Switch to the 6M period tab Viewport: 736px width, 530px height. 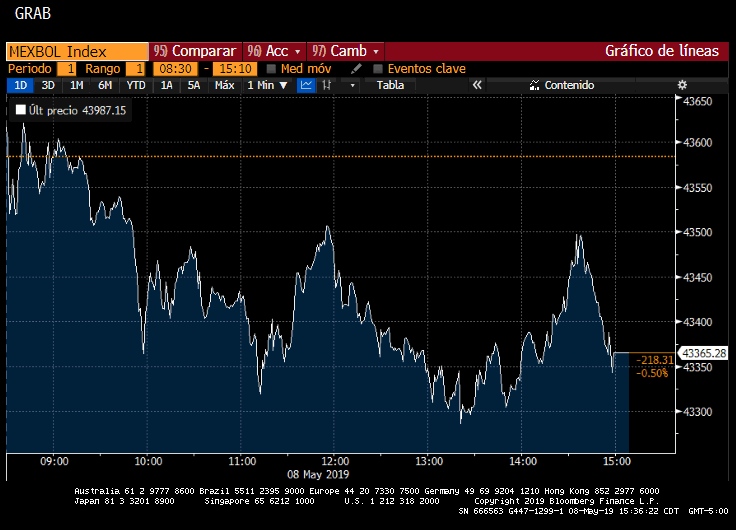(x=105, y=86)
